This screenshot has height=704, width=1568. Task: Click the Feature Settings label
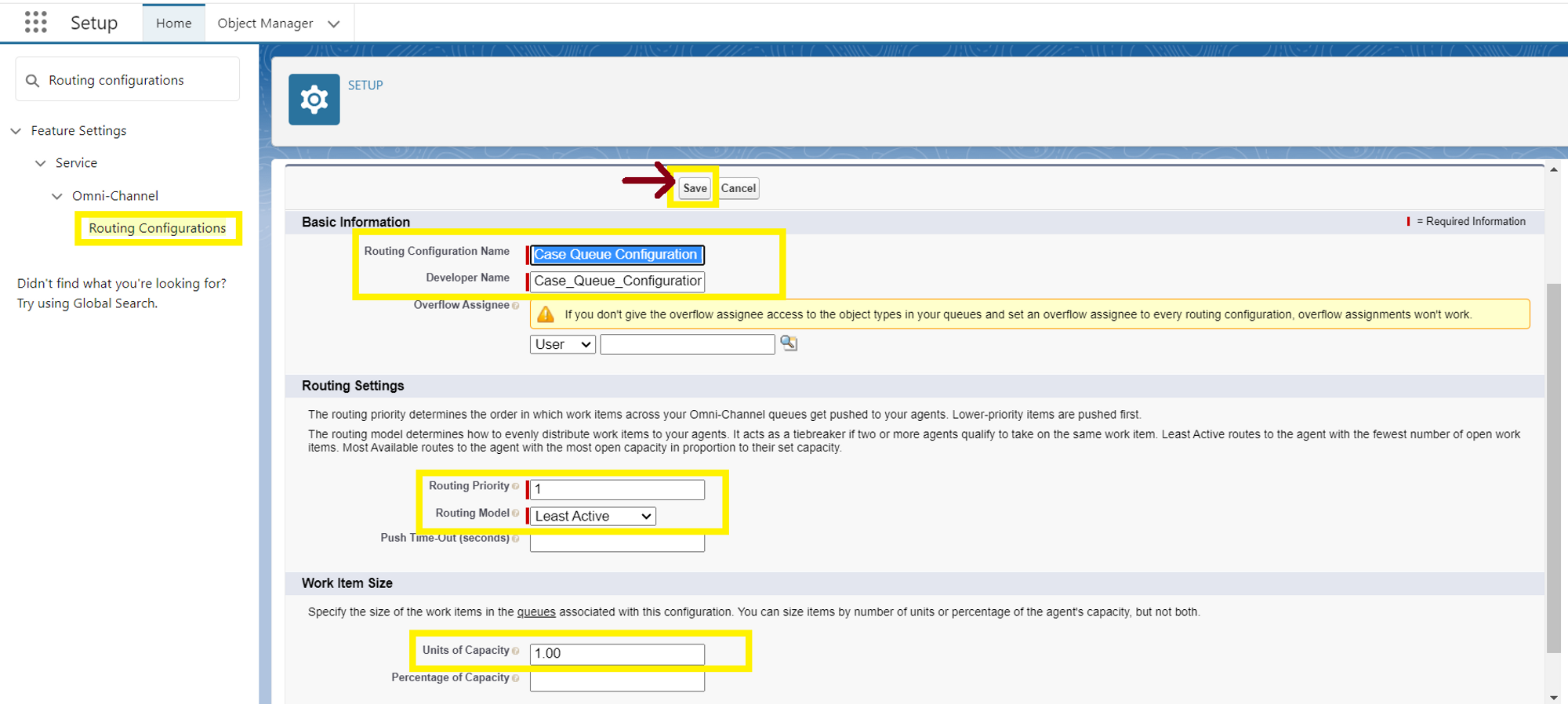coord(78,131)
